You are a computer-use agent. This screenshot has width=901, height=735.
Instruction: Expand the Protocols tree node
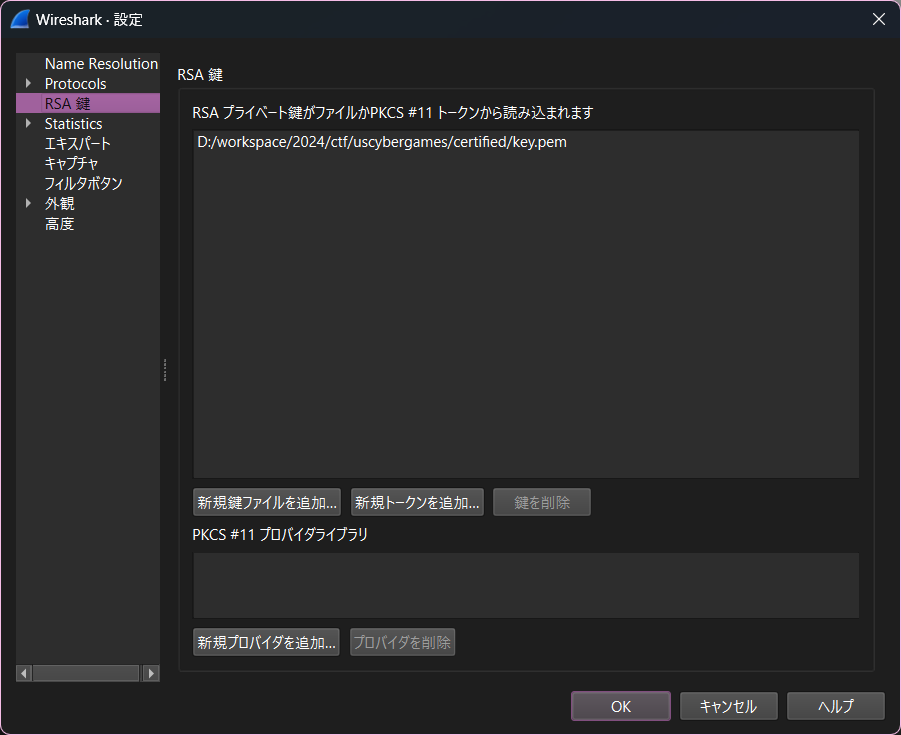point(28,83)
